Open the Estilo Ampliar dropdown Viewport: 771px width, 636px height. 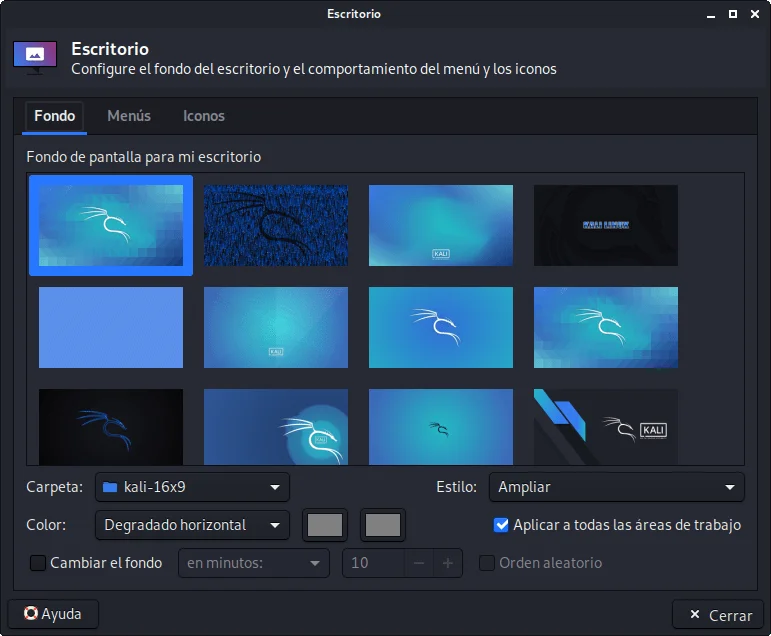[x=617, y=487]
